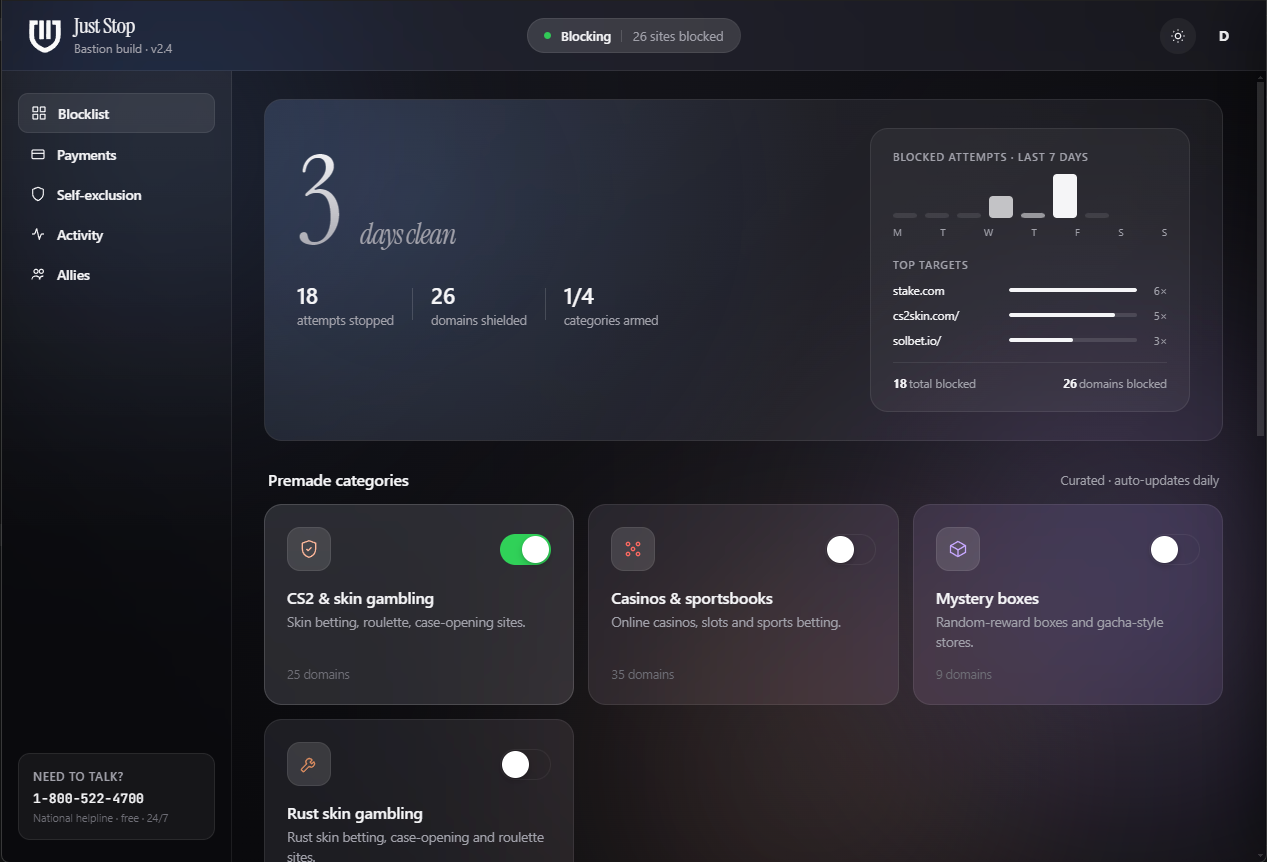This screenshot has width=1267, height=862.
Task: Click the 6× count for stake.com
Action: pos(1160,291)
